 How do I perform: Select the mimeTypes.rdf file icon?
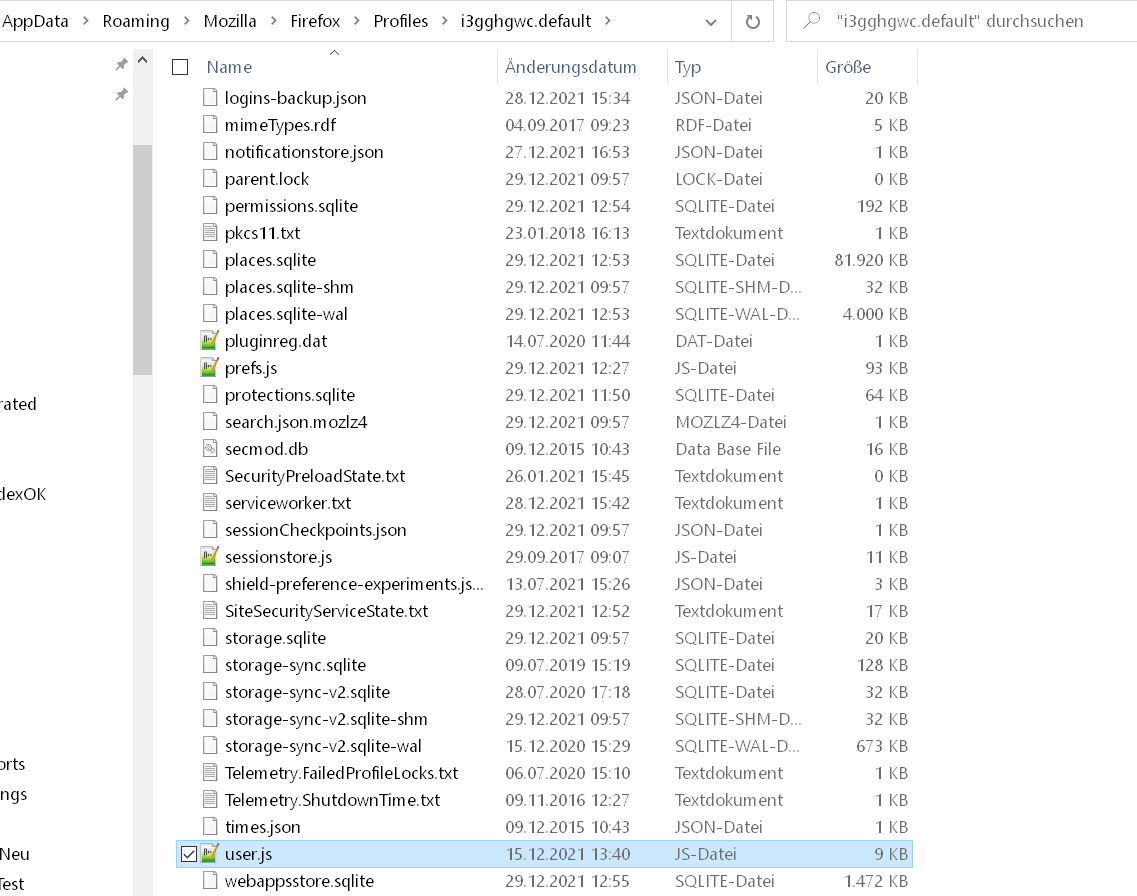210,125
